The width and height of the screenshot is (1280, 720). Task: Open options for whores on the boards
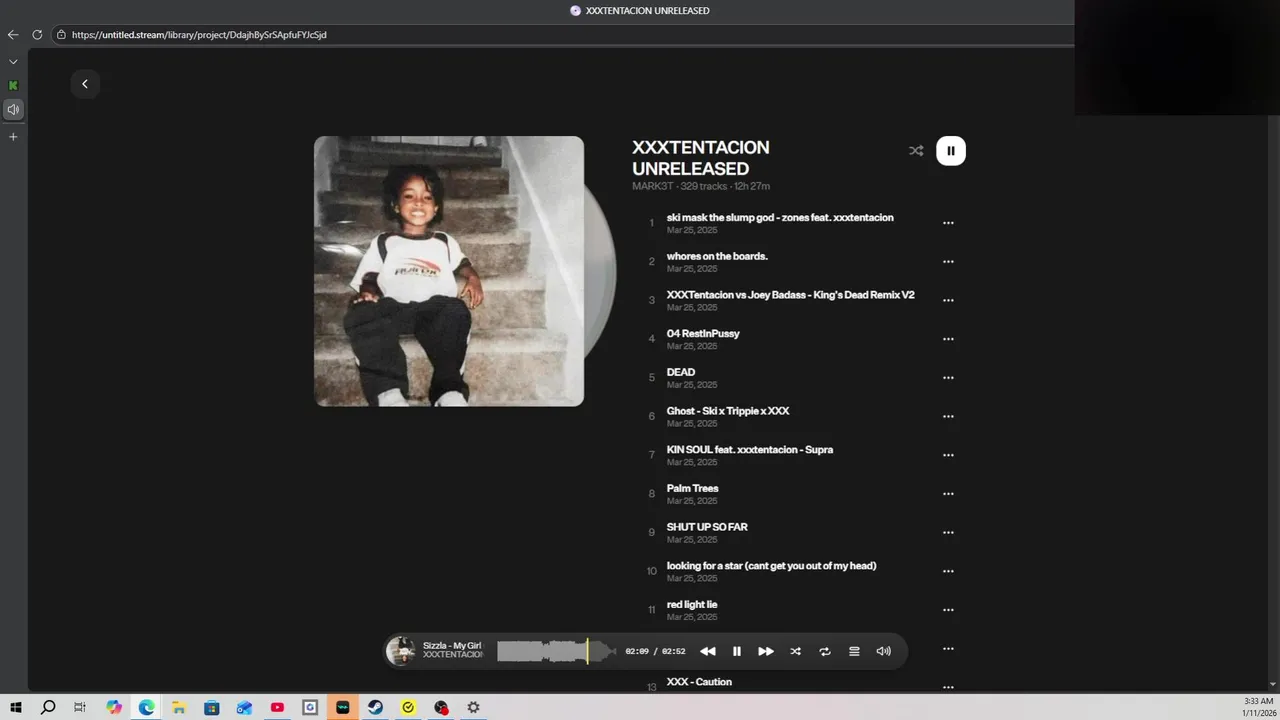pyautogui.click(x=948, y=262)
